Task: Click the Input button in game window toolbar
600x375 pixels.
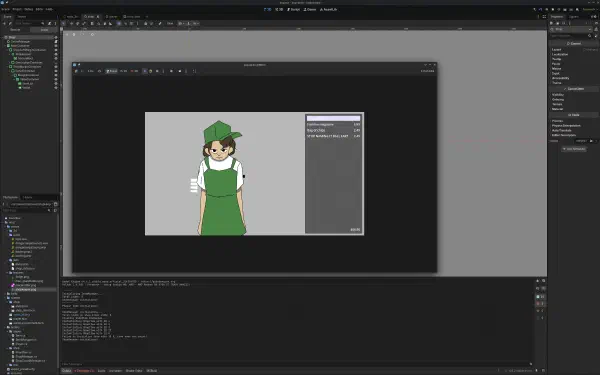Action: point(111,71)
